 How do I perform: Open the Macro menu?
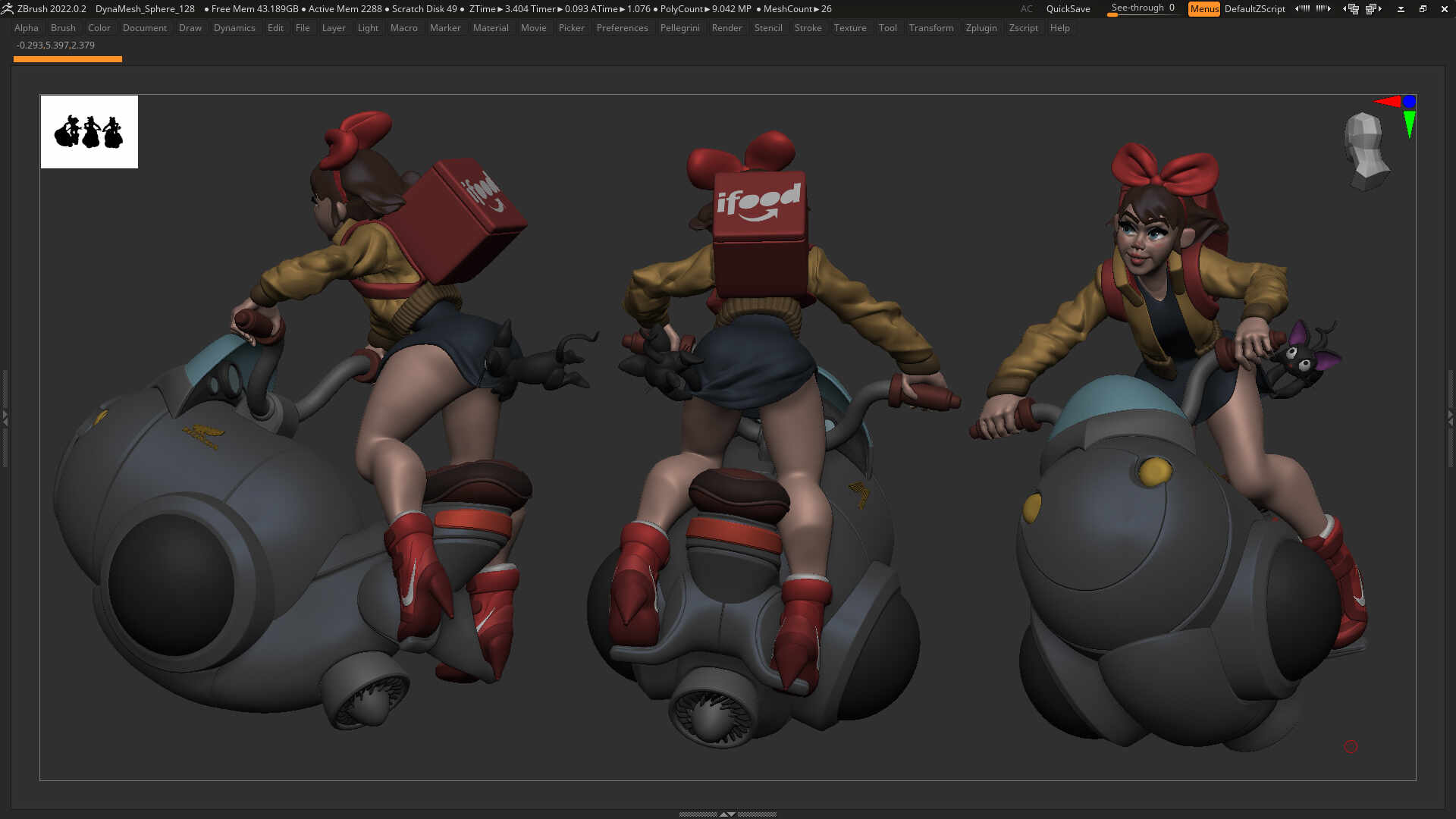[x=404, y=28]
